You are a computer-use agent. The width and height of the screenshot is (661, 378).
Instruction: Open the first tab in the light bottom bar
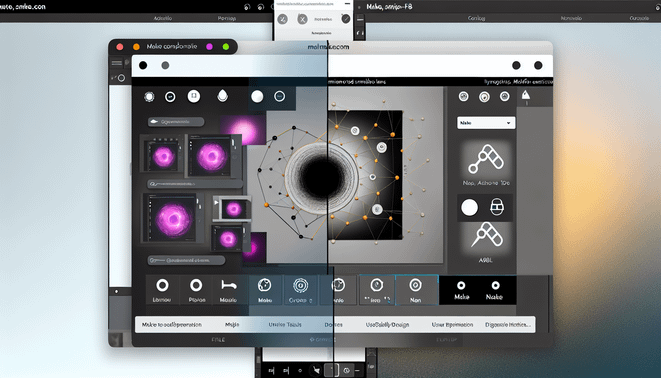[172, 324]
